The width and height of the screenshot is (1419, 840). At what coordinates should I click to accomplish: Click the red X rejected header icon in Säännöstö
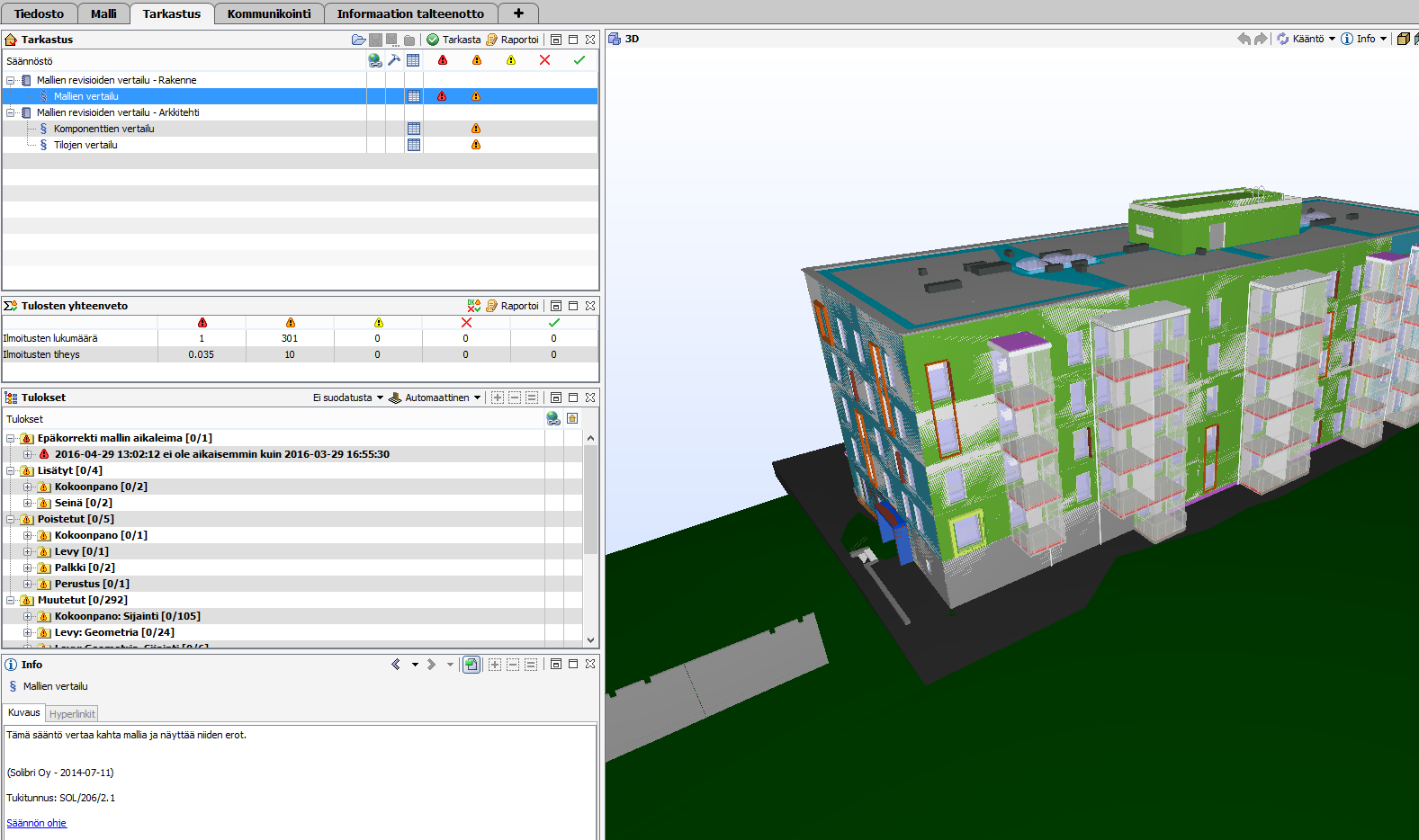544,60
